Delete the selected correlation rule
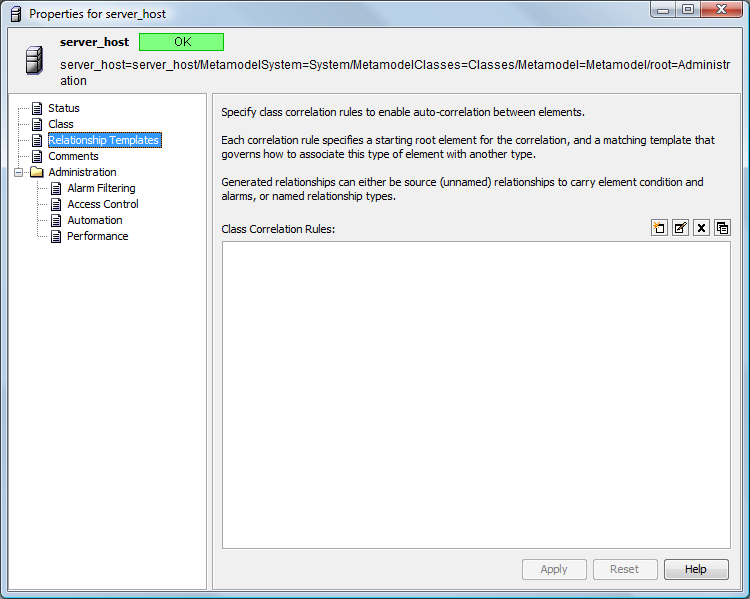The image size is (750, 599). coord(701,228)
